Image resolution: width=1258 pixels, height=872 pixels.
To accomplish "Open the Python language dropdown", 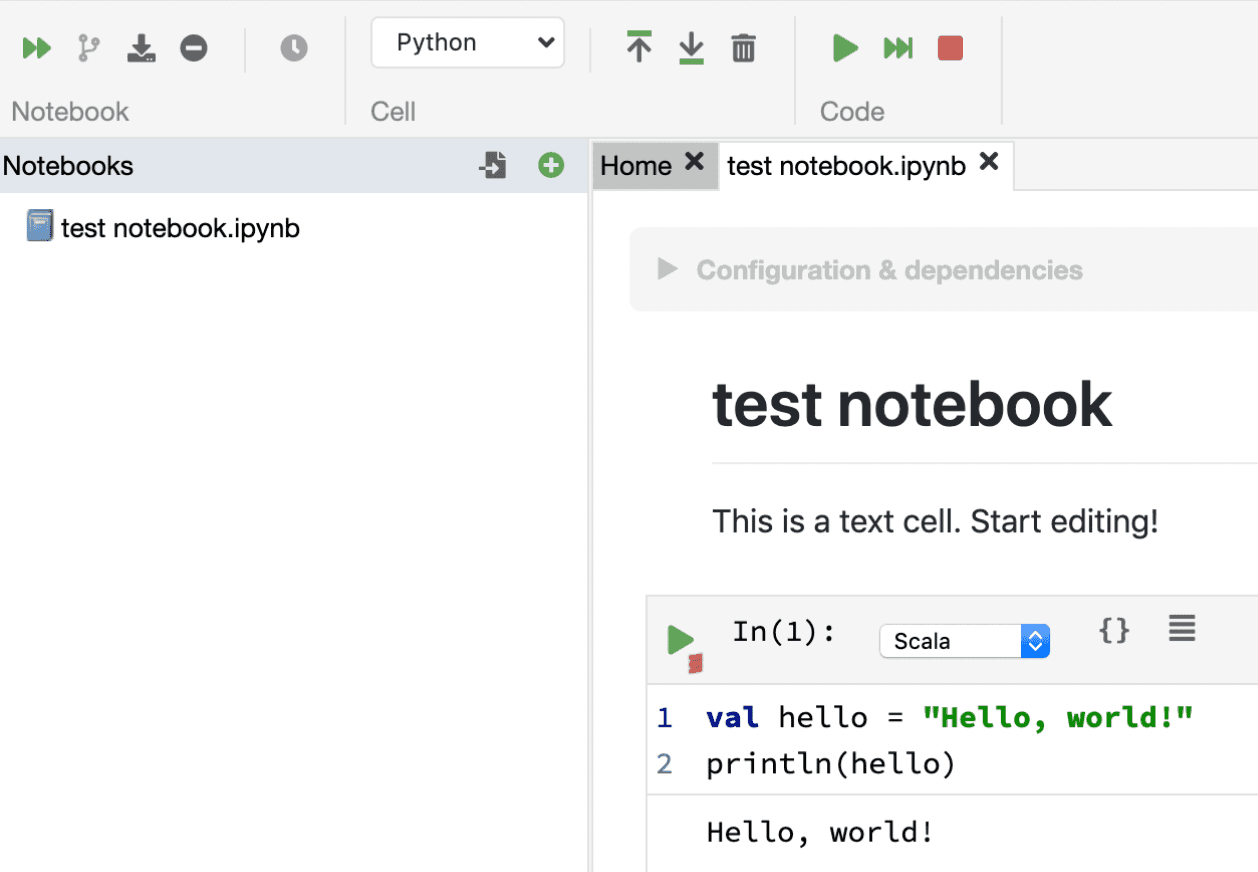I will pyautogui.click(x=467, y=42).
